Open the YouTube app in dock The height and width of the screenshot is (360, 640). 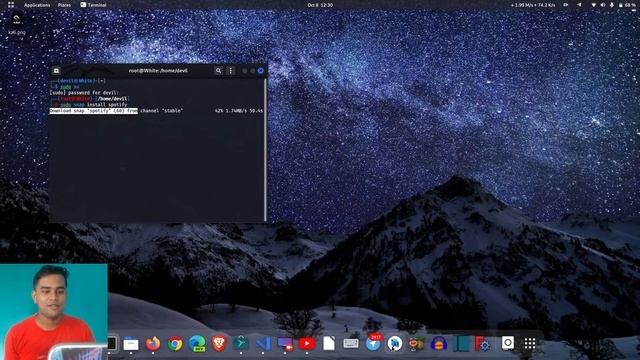(x=307, y=344)
